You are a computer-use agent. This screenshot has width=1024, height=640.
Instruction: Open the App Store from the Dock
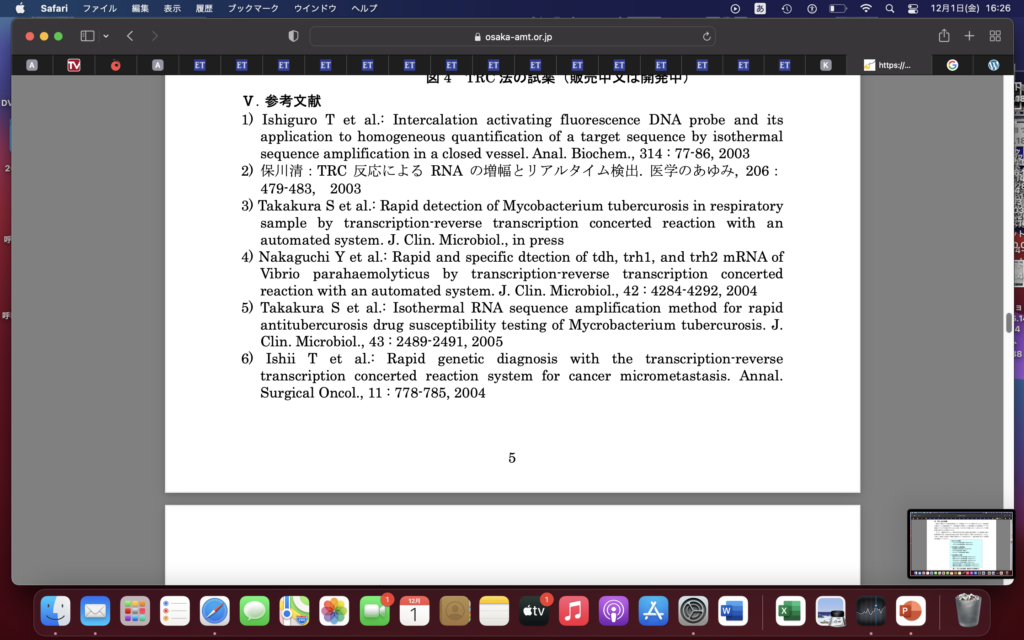tap(653, 610)
